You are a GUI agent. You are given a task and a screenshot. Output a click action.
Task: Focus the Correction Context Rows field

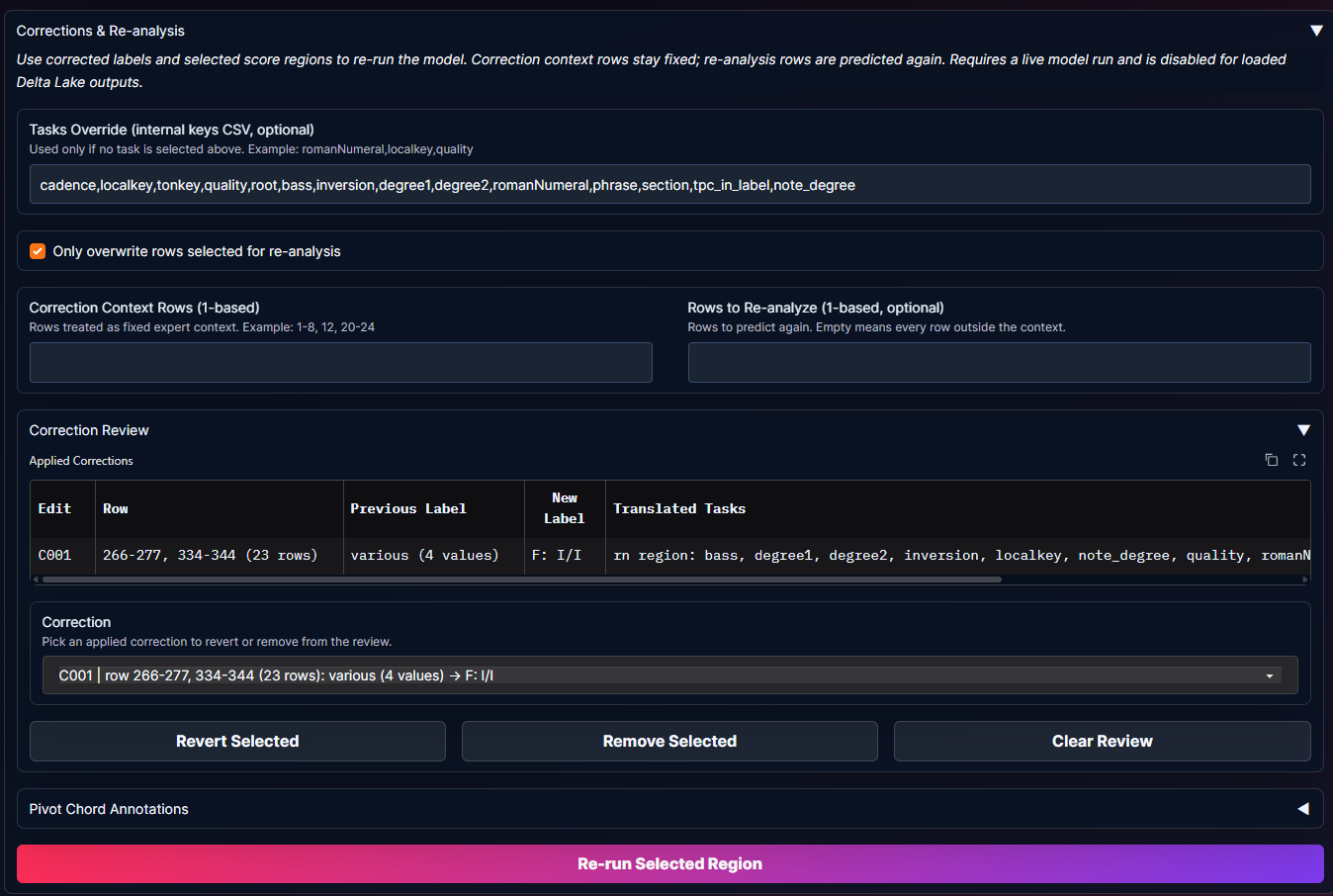point(340,363)
